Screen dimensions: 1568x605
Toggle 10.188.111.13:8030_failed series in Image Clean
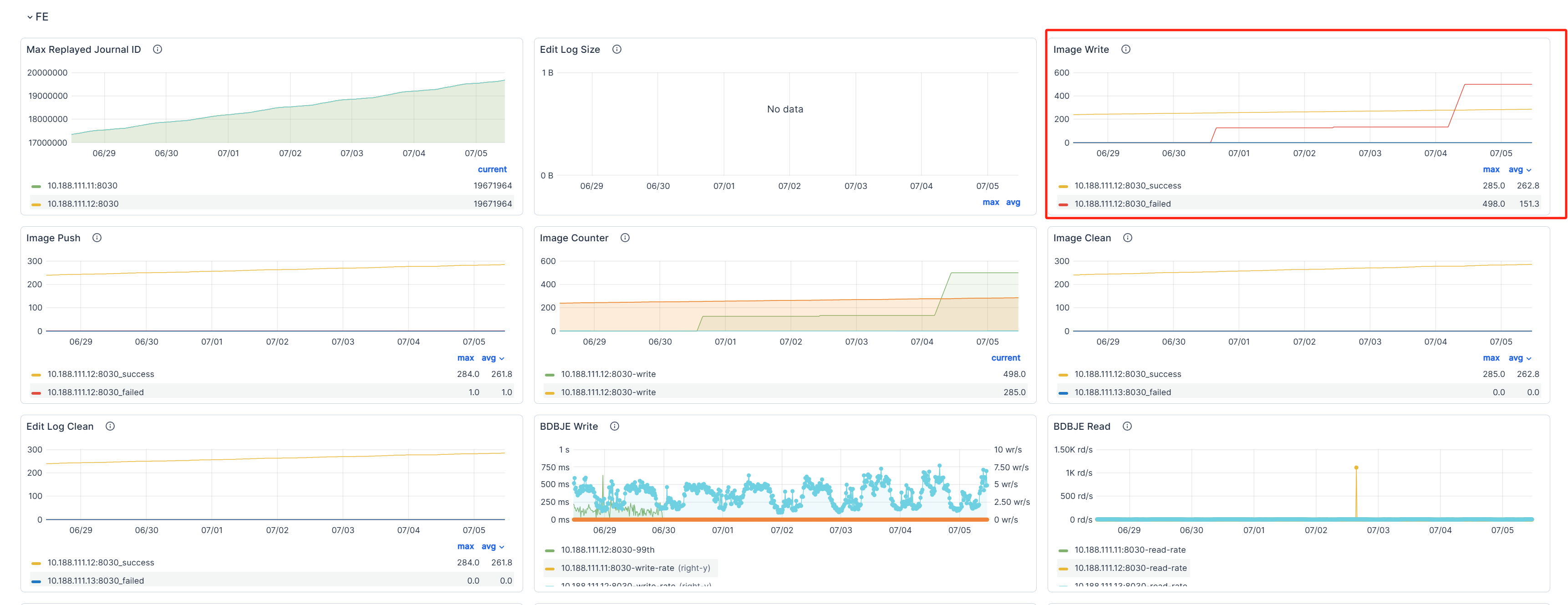[1122, 392]
